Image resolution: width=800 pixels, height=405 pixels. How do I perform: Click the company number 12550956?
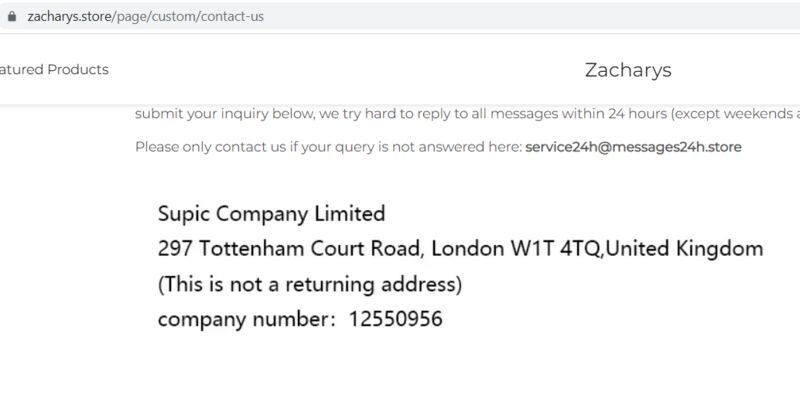pos(395,319)
